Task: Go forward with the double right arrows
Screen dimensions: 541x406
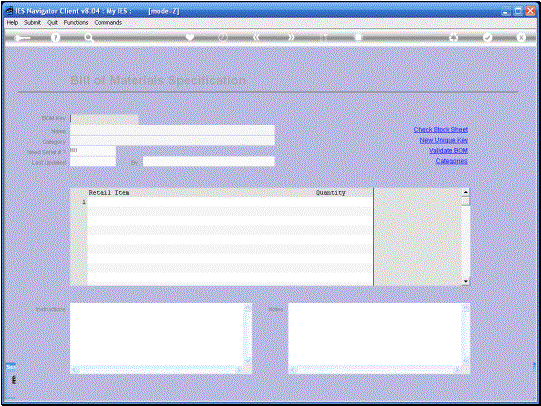Action: [291, 37]
